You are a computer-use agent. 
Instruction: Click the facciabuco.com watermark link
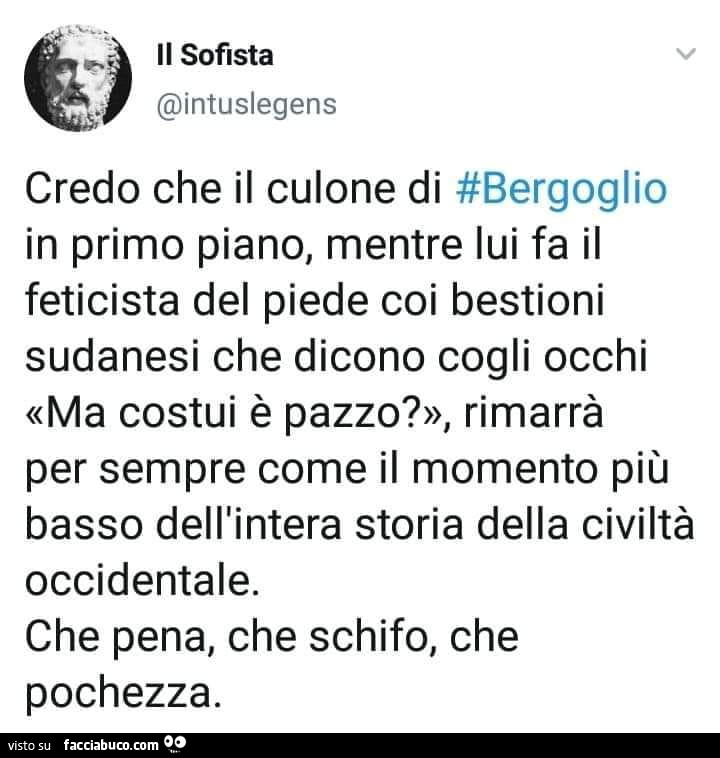[111, 745]
